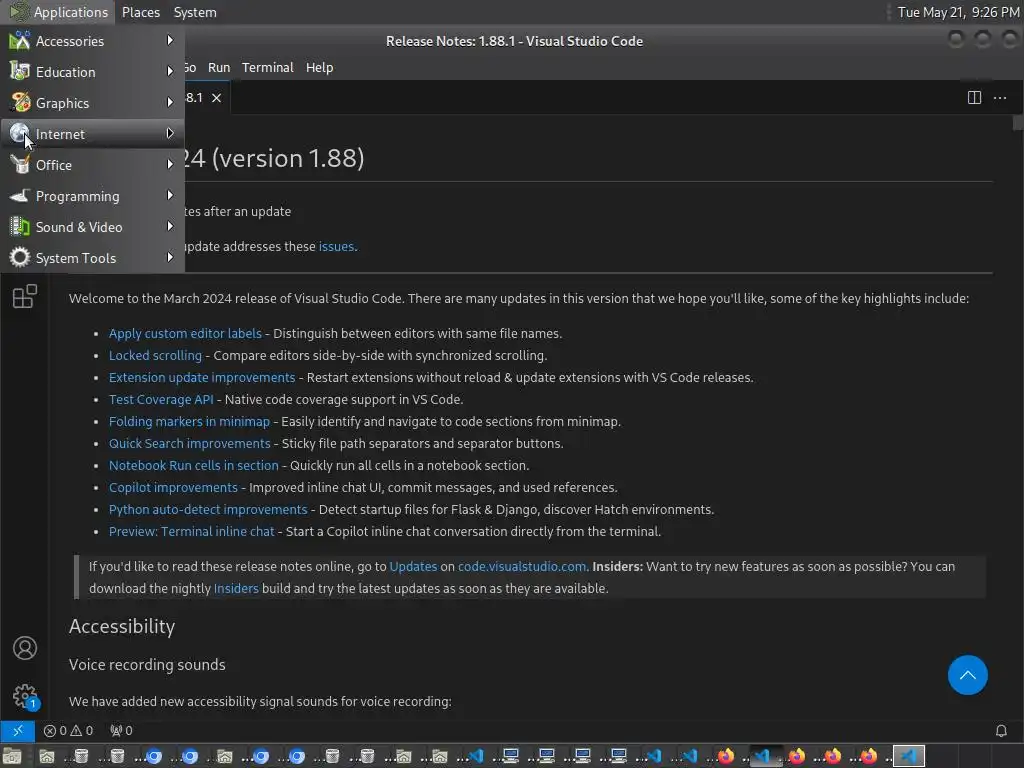Open 'Preview: Terminal inline chat' link
The width and height of the screenshot is (1024, 768).
(191, 531)
